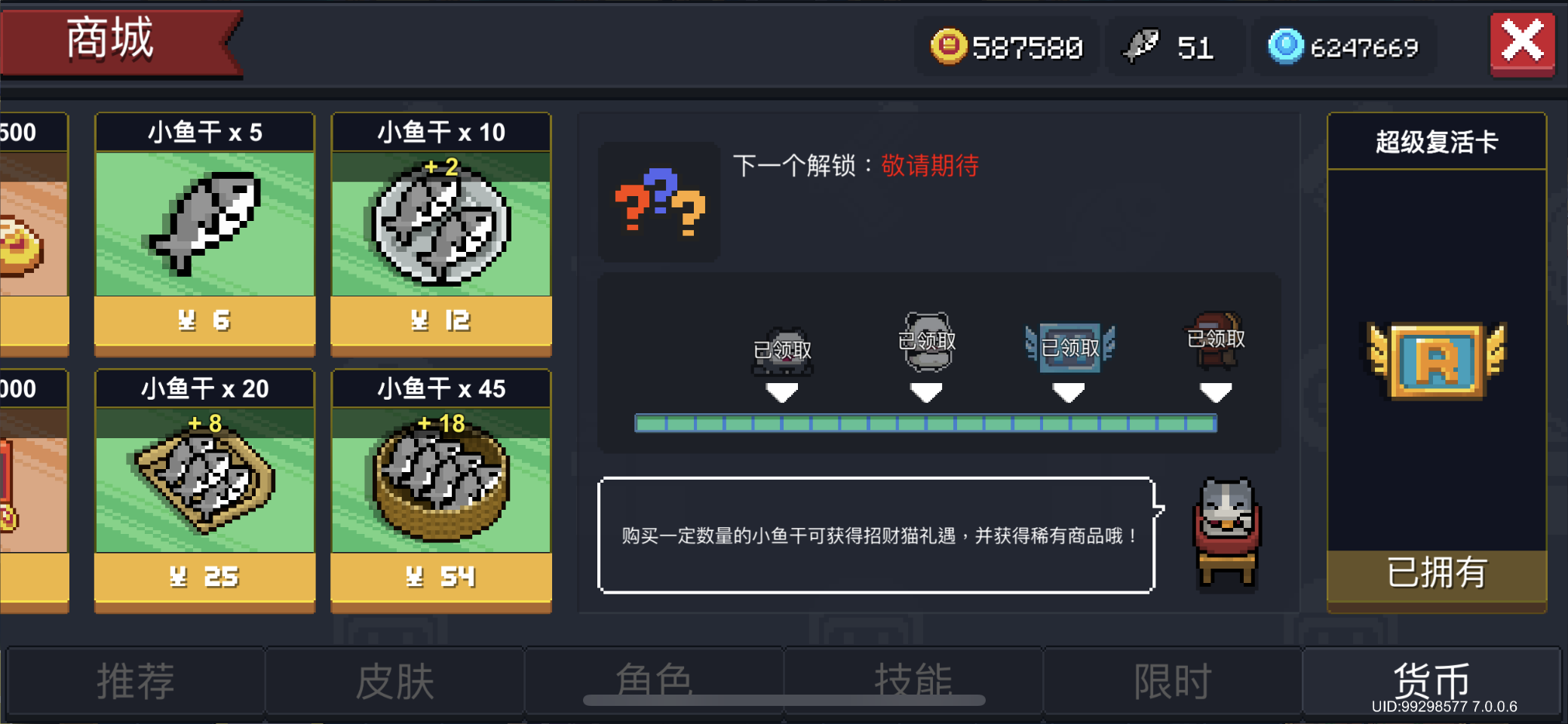The image size is (1568, 724).
Task: Tap the claimed winged blue frame reward
Action: coord(1069,348)
